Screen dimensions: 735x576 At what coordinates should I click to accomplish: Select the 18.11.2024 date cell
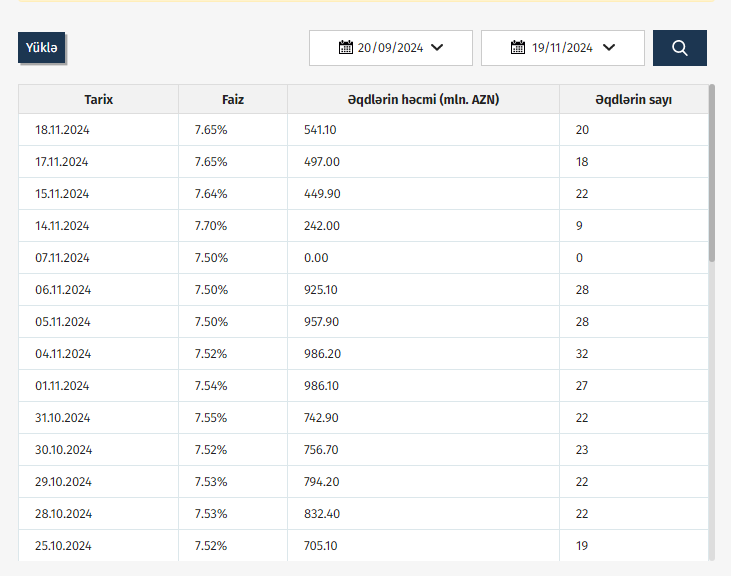coord(62,130)
